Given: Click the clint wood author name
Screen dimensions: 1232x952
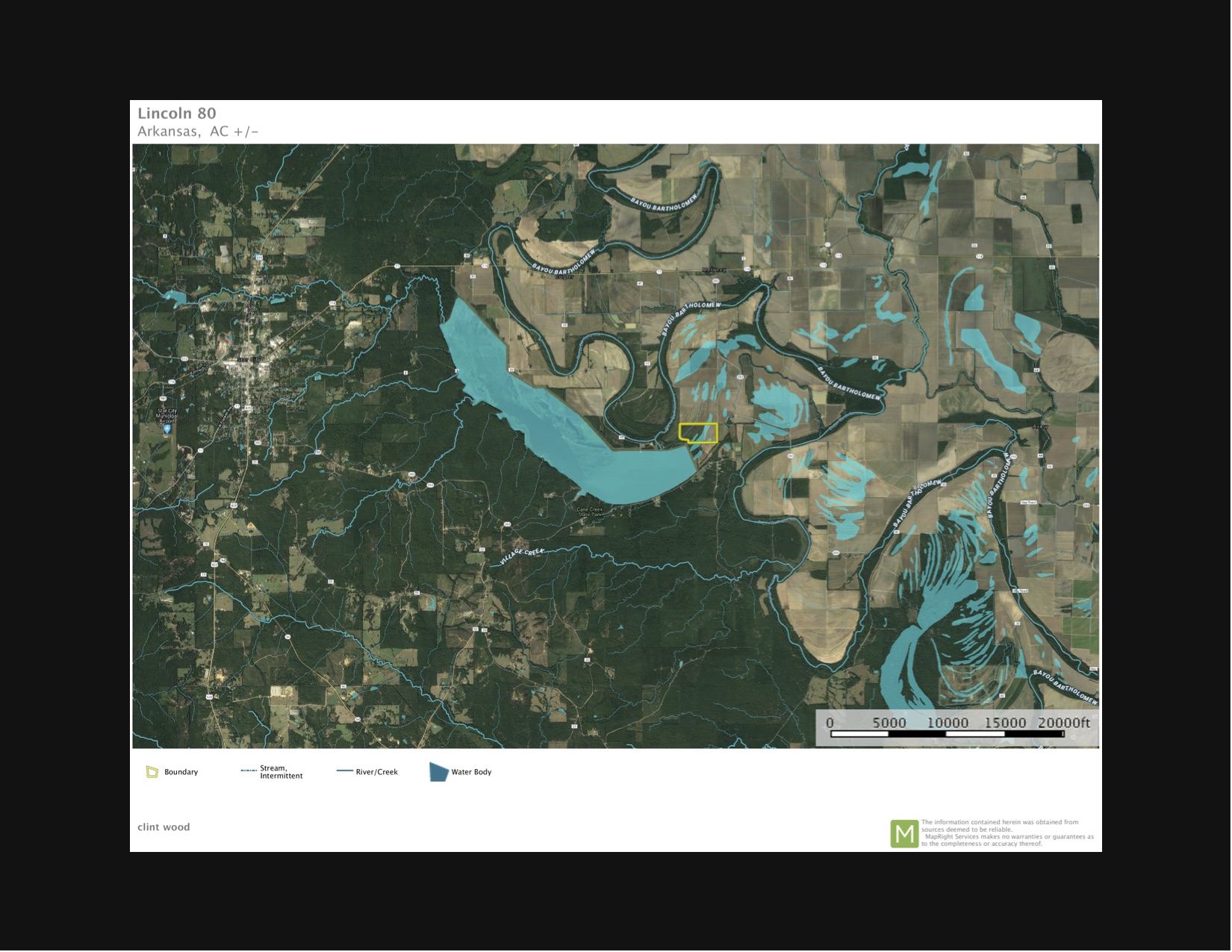Looking at the screenshot, I should coord(164,827).
